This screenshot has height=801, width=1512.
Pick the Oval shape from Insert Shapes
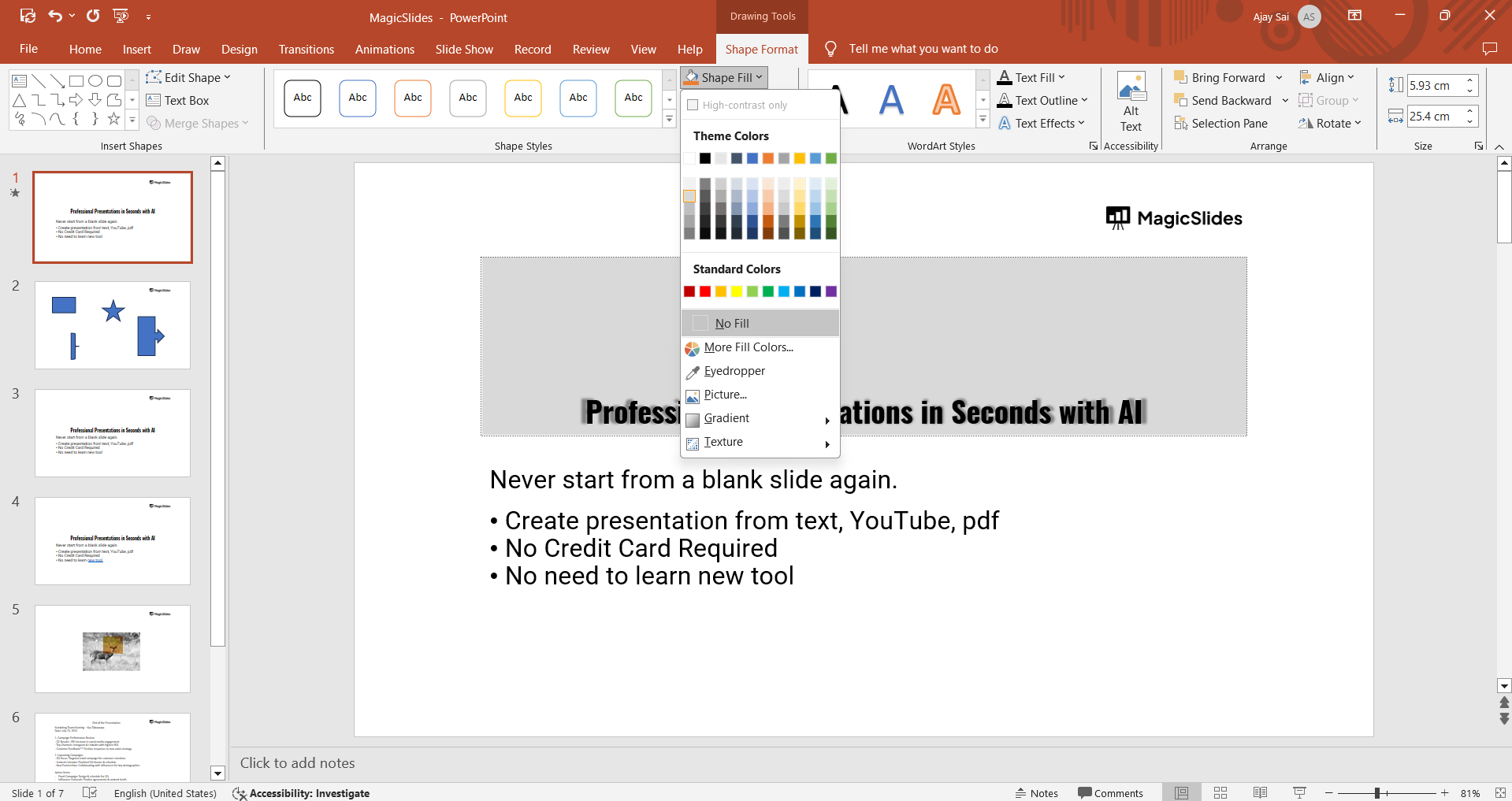[95, 80]
